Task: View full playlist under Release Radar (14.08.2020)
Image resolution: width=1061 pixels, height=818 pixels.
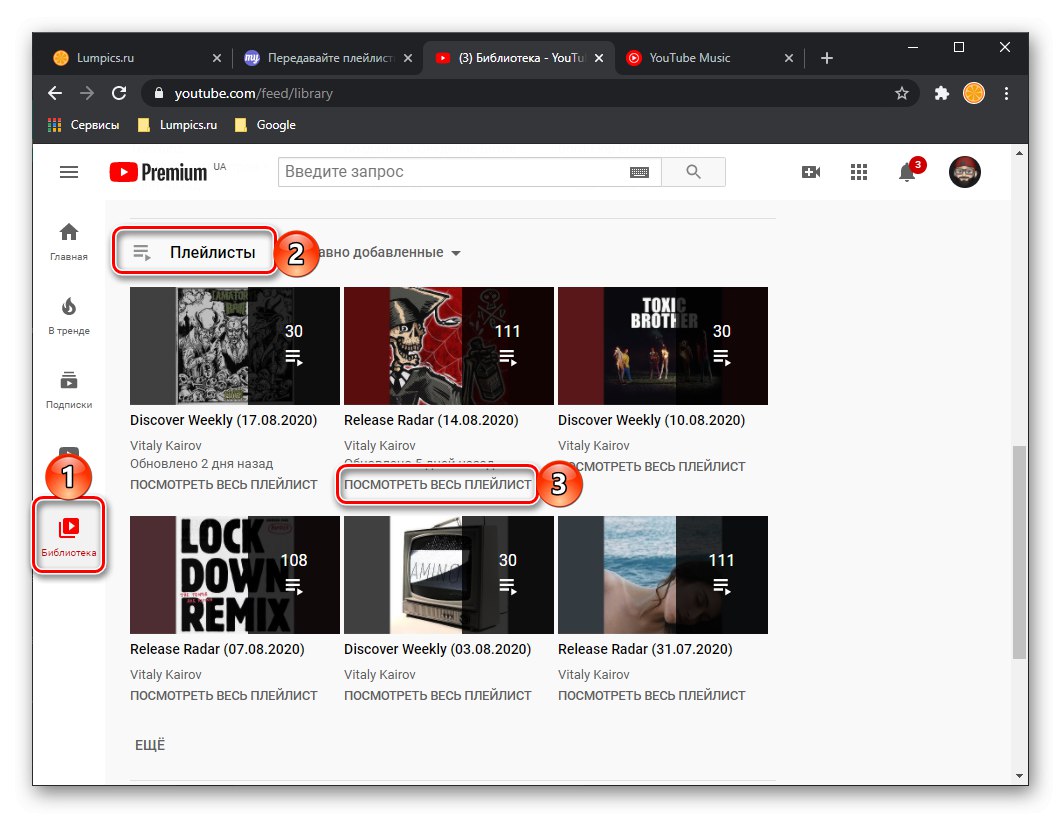Action: pos(437,484)
